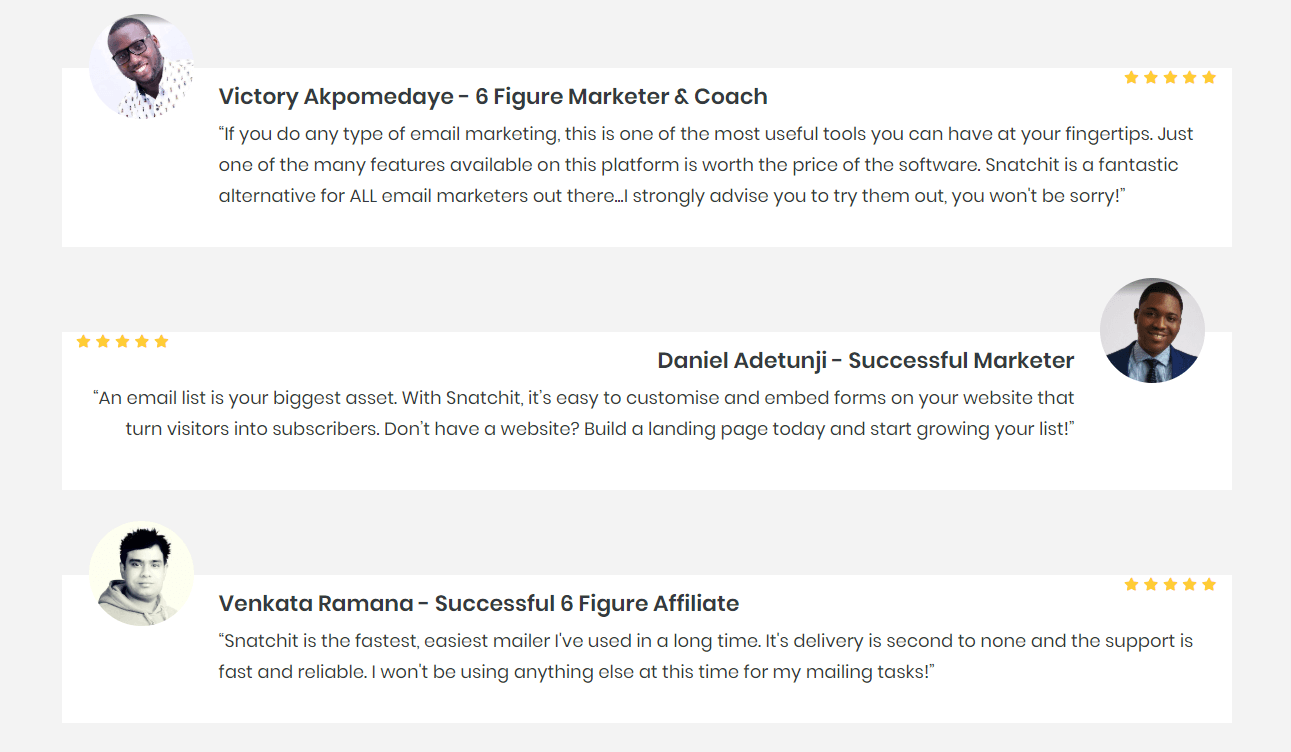Viewport: 1291px width, 752px height.
Task: Click Victory Akpomedaye's profile photo
Action: coord(141,67)
